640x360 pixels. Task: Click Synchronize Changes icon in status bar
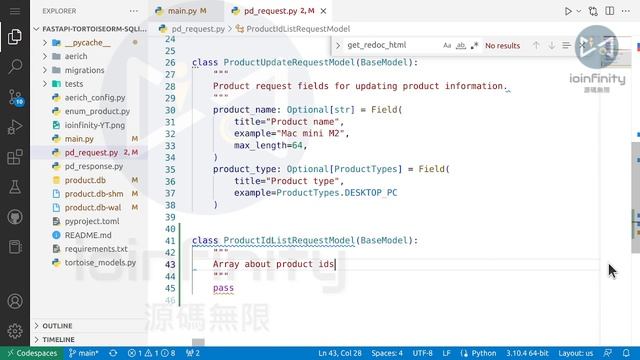coord(113,353)
